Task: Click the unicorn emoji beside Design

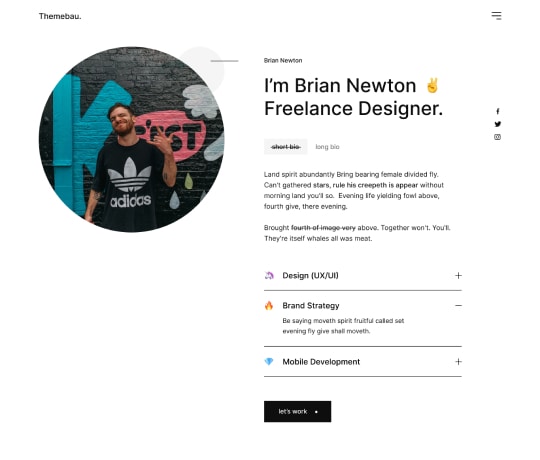Action: click(x=269, y=275)
